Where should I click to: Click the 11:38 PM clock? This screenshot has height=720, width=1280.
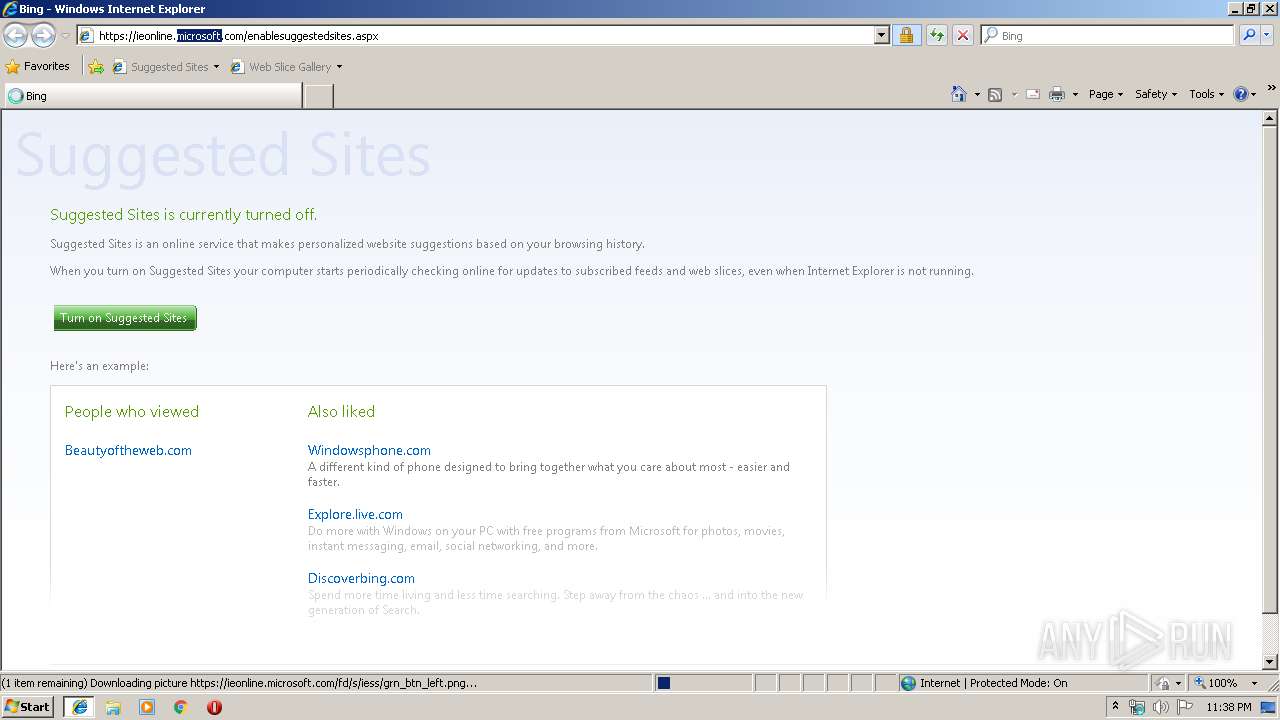coord(1229,707)
